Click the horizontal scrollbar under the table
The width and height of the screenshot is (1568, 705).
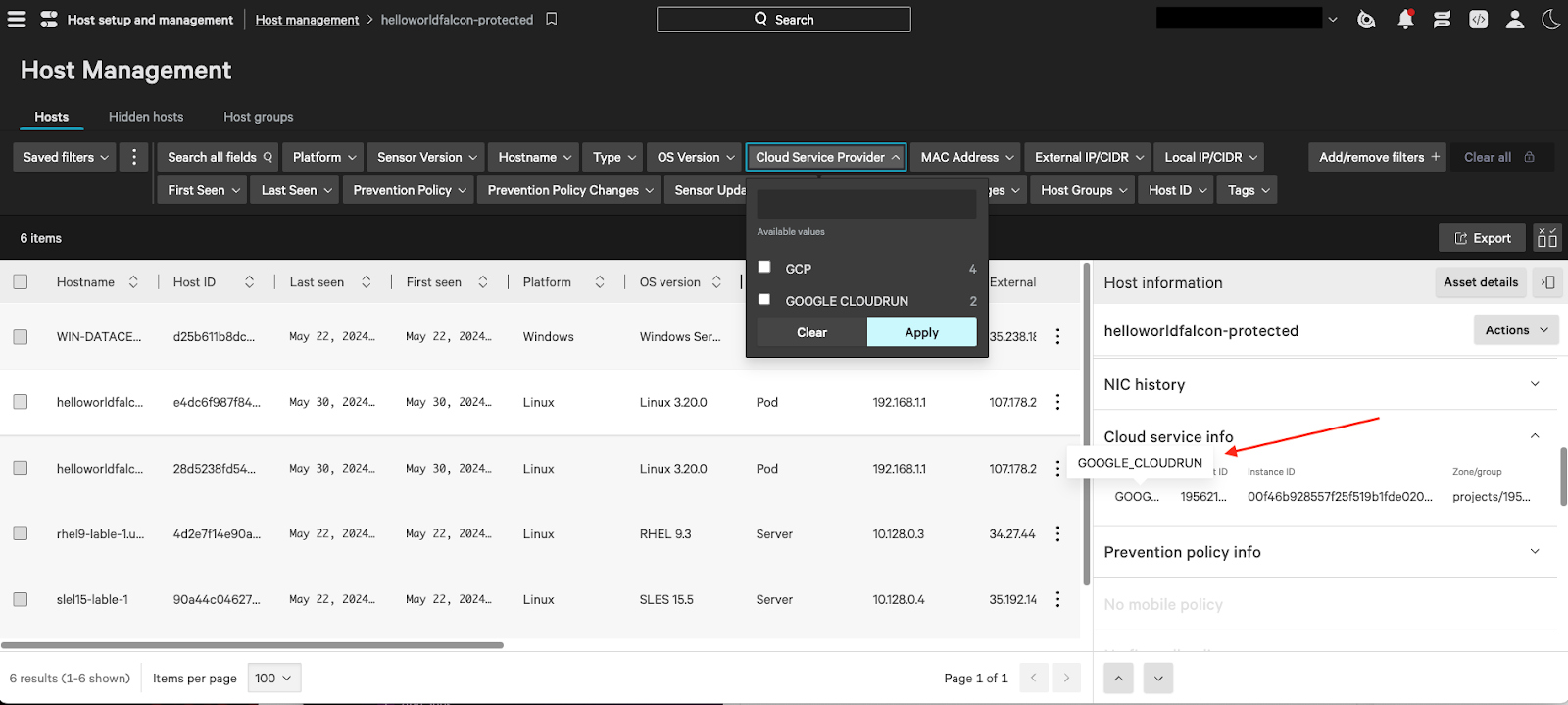(x=252, y=645)
